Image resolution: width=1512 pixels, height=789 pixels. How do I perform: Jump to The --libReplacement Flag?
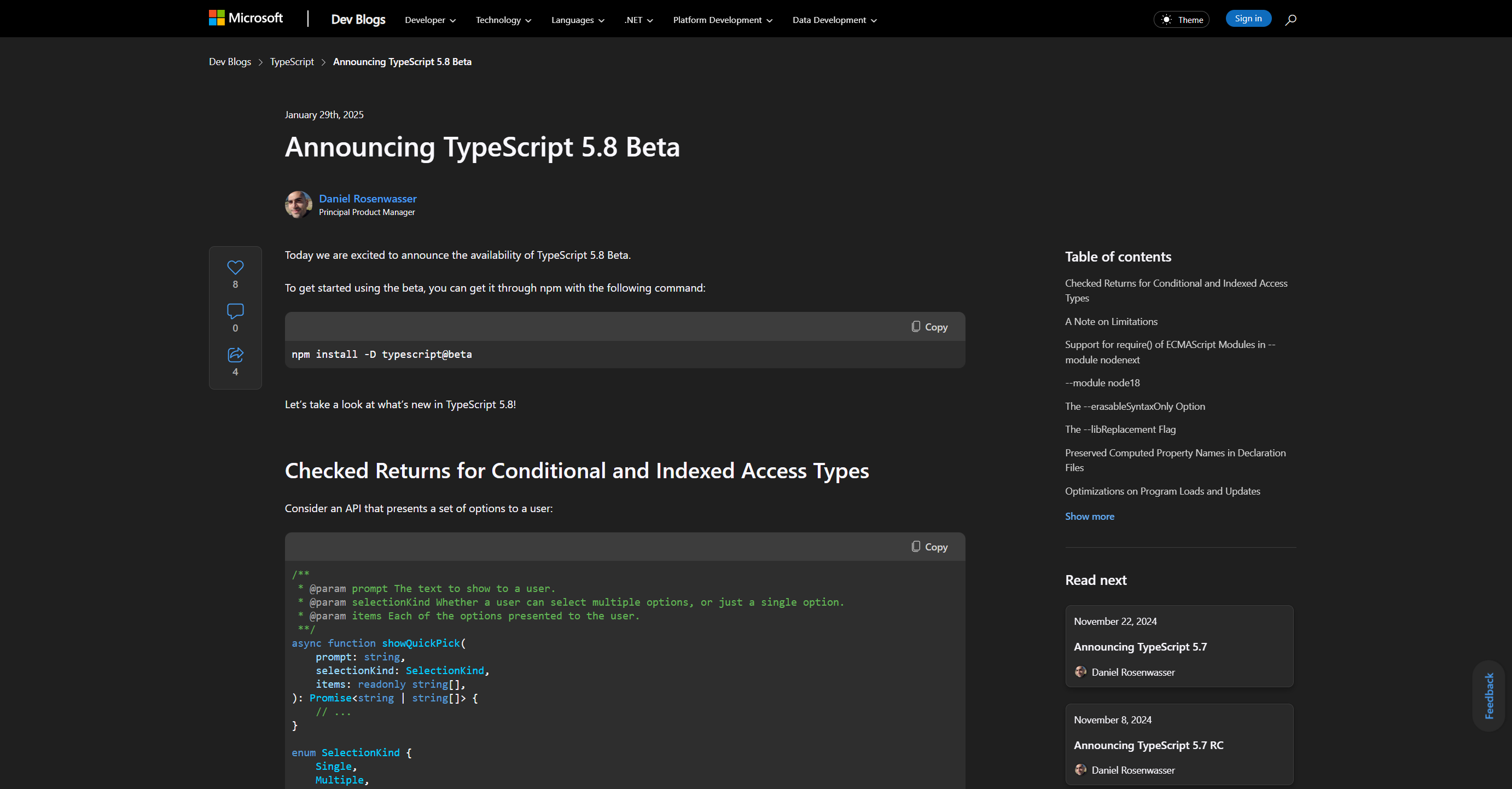coord(1120,429)
